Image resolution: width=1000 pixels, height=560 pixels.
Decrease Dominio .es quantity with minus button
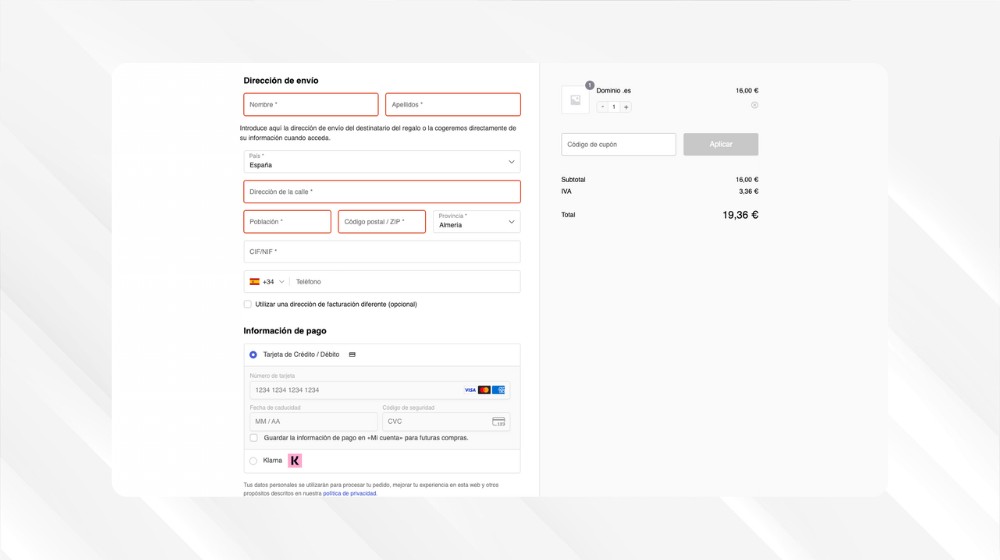point(602,107)
